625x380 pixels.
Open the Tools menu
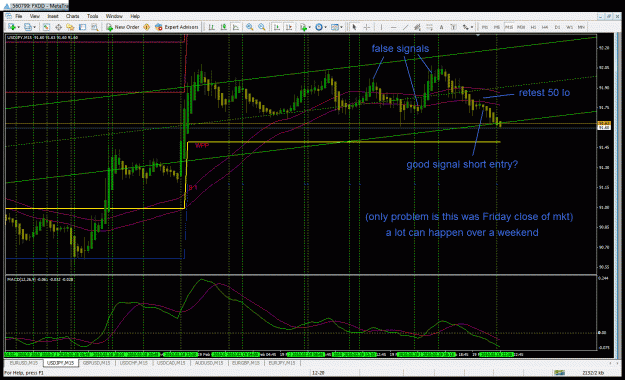(92, 16)
